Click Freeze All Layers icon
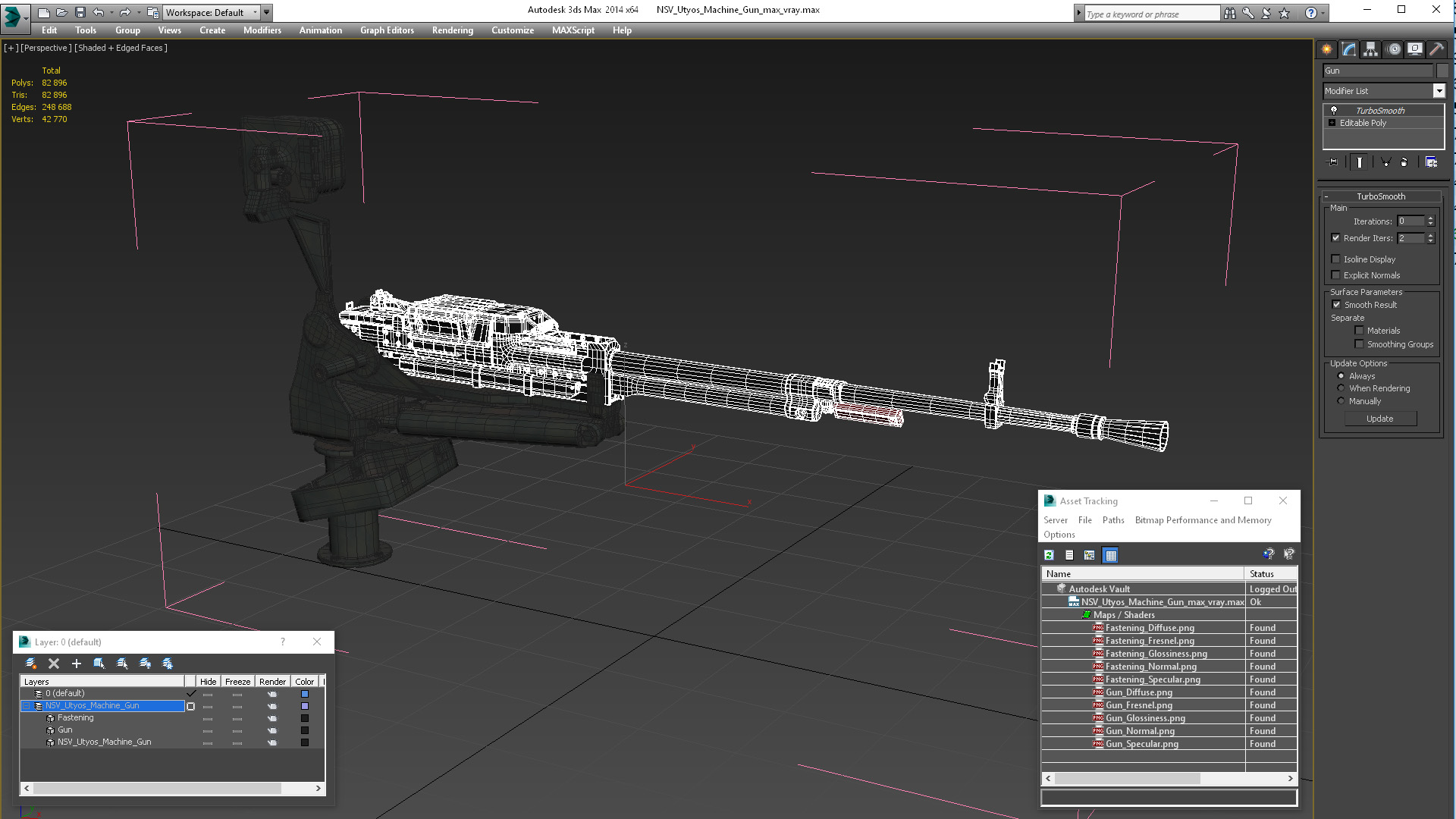This screenshot has height=819, width=1456. tap(168, 664)
